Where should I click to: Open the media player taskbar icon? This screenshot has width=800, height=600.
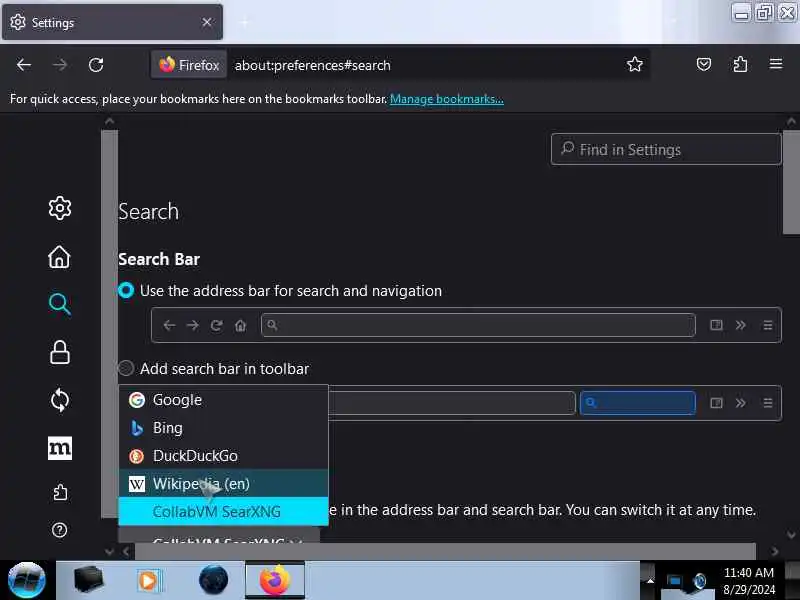pyautogui.click(x=150, y=580)
